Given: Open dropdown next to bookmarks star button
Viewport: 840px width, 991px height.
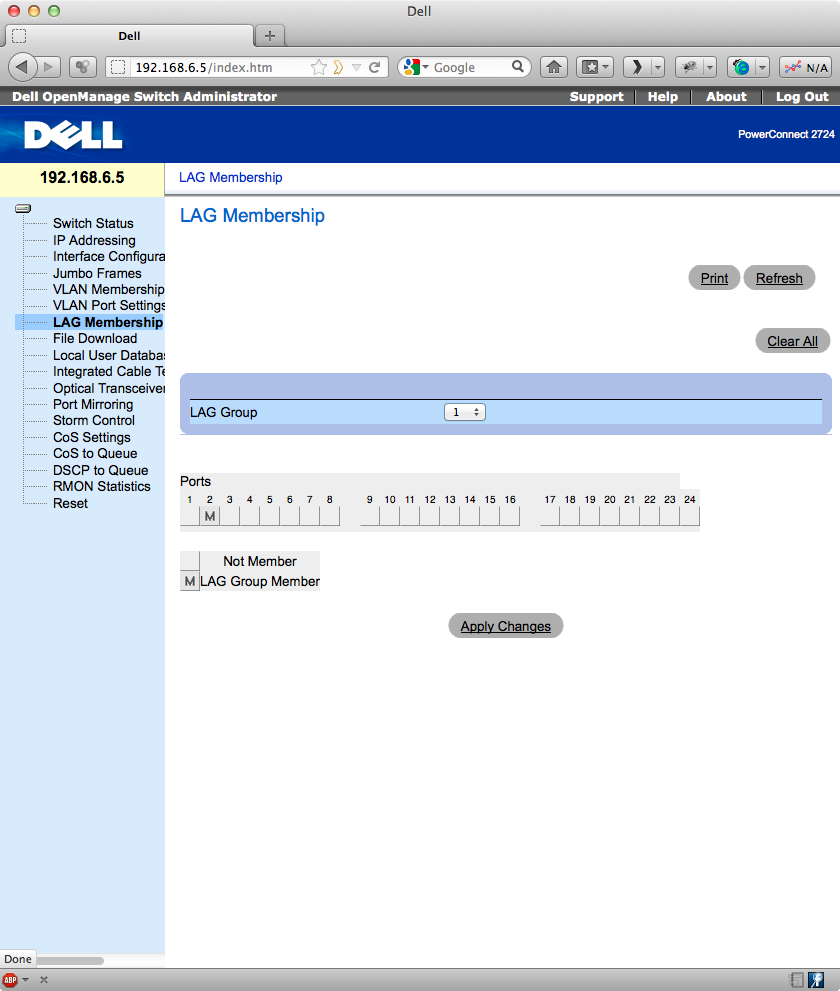Looking at the screenshot, I should point(606,67).
